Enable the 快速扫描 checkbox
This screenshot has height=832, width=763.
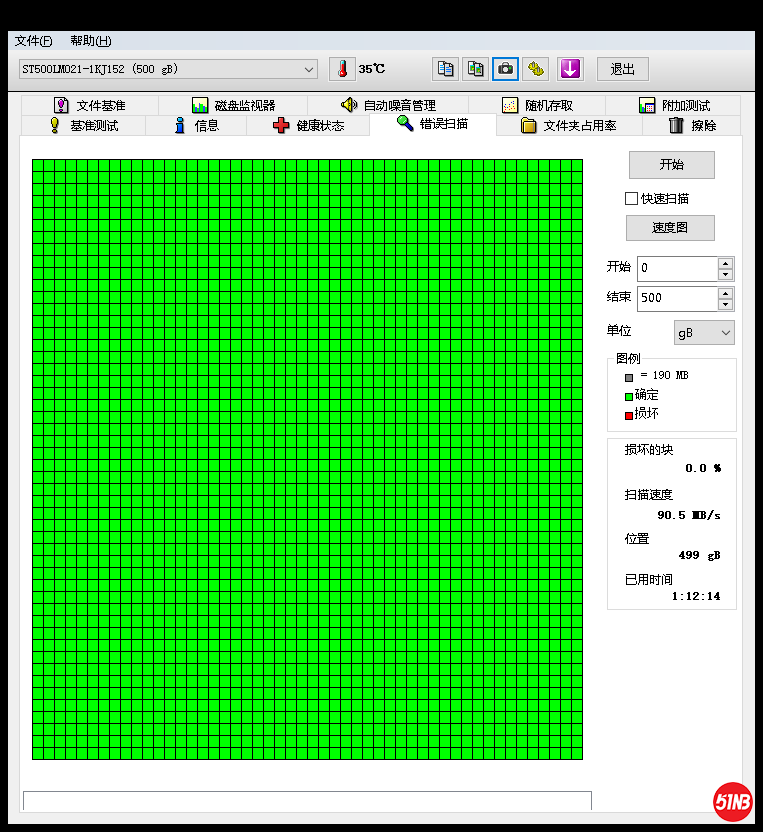tap(631, 198)
